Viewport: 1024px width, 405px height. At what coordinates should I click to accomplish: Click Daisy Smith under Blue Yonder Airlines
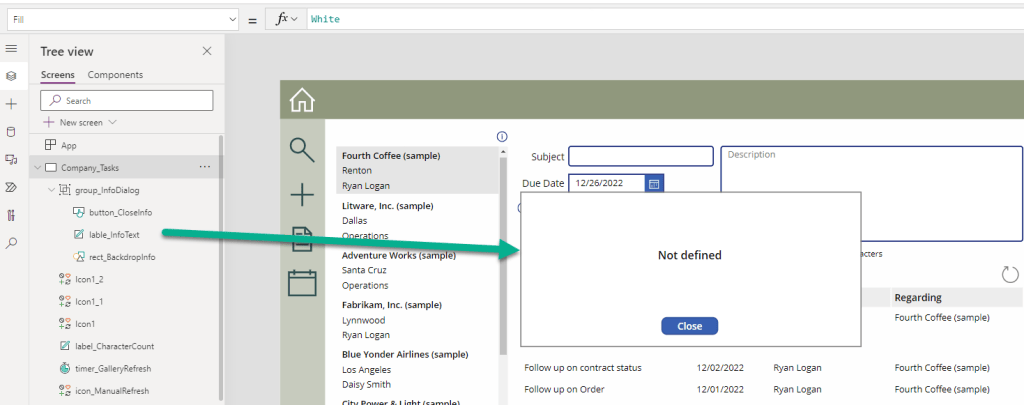pyautogui.click(x=366, y=384)
